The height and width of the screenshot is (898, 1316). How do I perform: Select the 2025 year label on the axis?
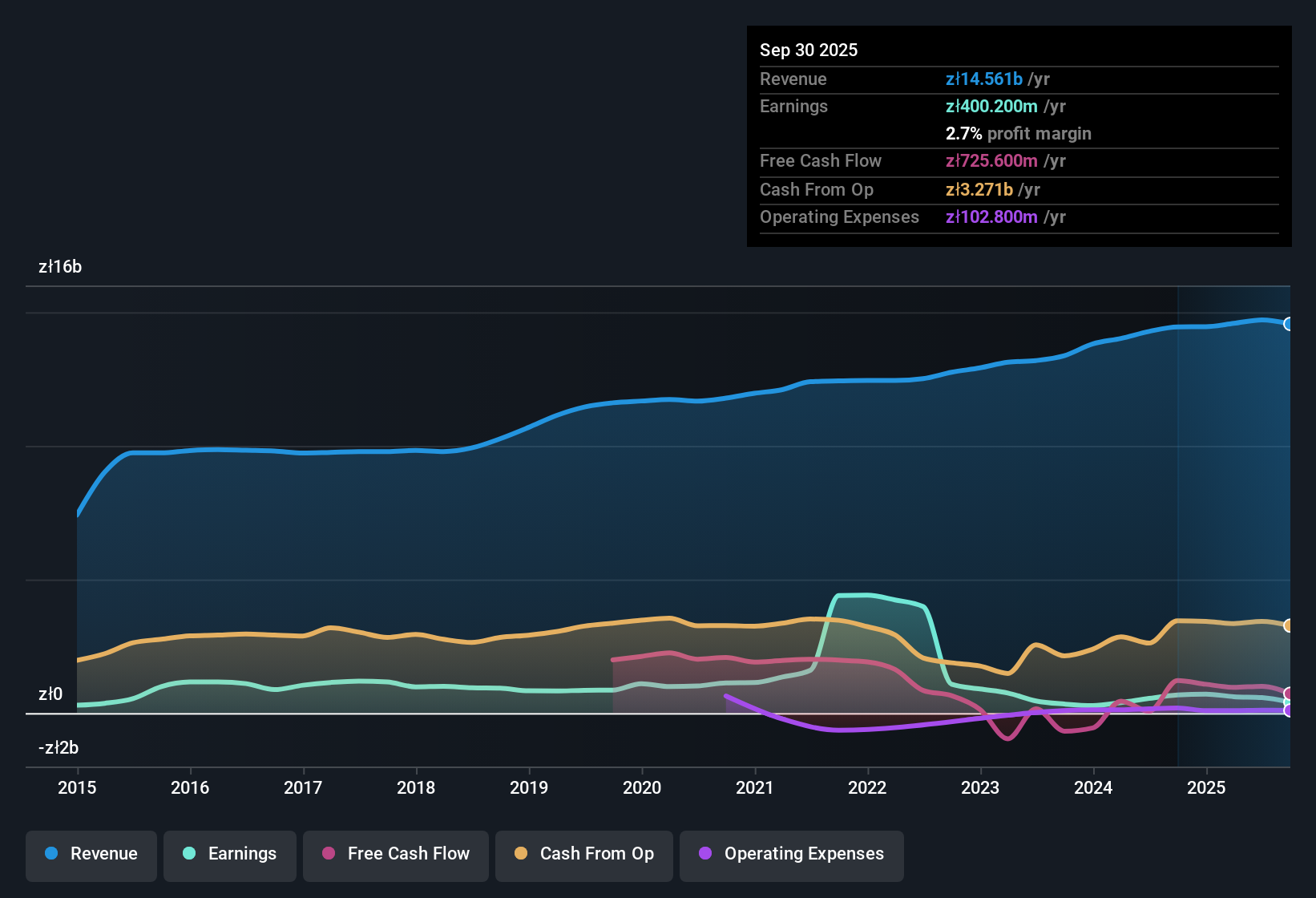(1207, 788)
